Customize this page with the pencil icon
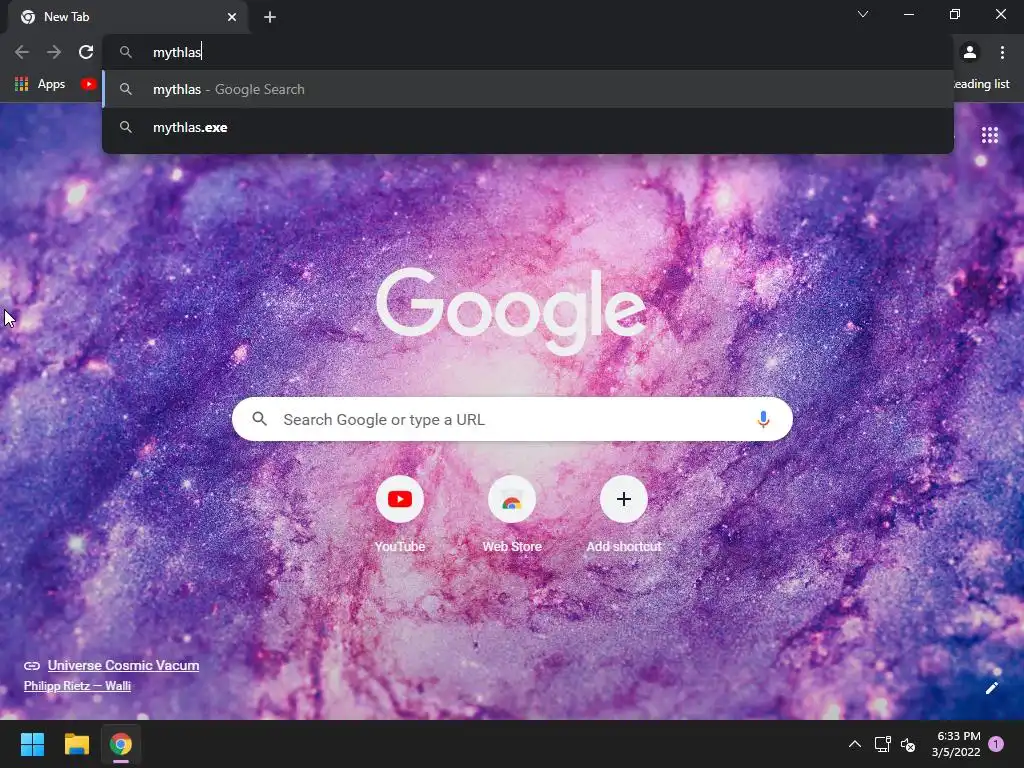Viewport: 1024px width, 768px height. click(991, 688)
